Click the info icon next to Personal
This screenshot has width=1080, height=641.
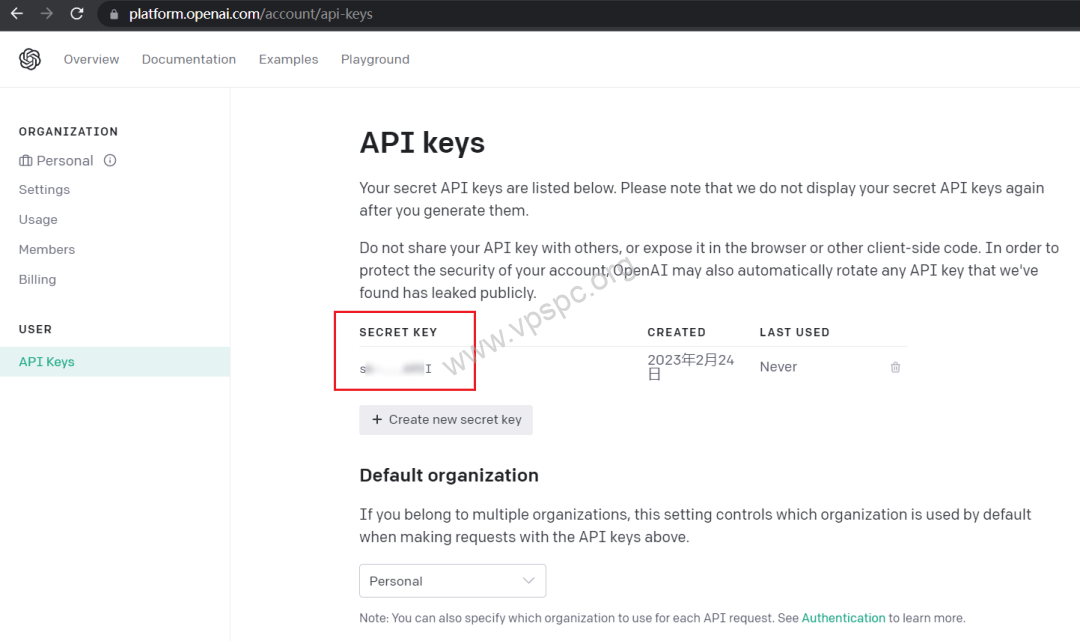[x=110, y=160]
